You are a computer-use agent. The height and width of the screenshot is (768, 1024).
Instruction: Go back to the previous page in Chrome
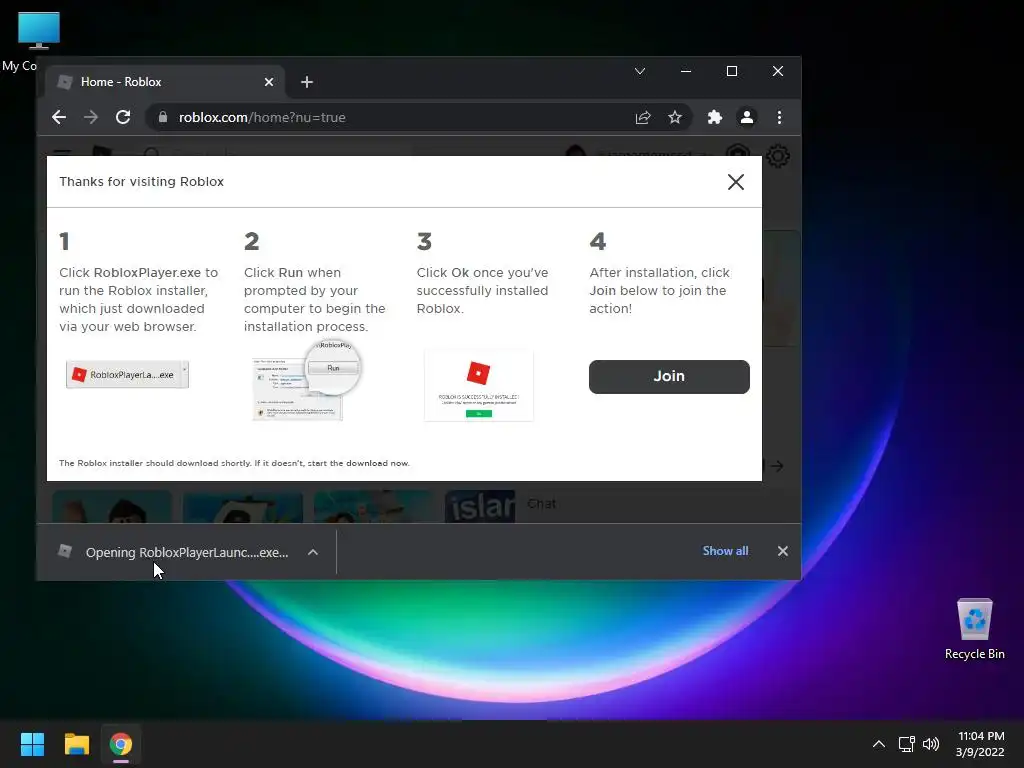click(59, 118)
